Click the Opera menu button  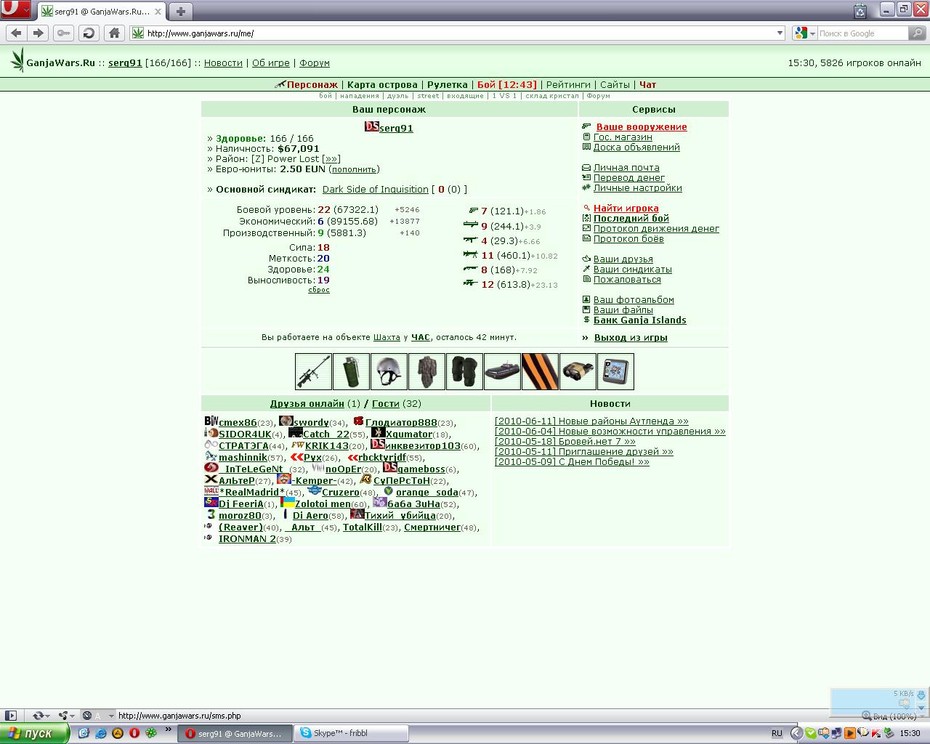pos(16,9)
